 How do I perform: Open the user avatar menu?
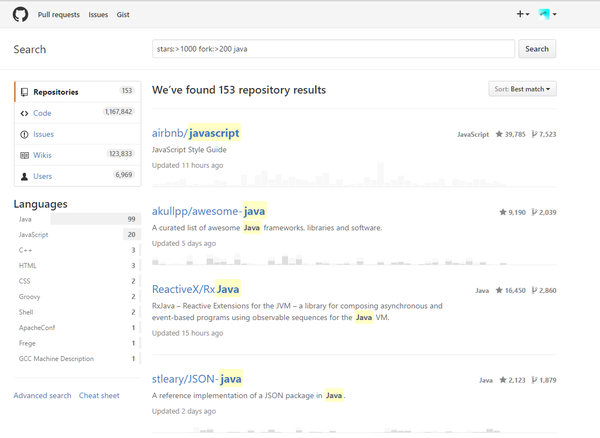coord(547,14)
